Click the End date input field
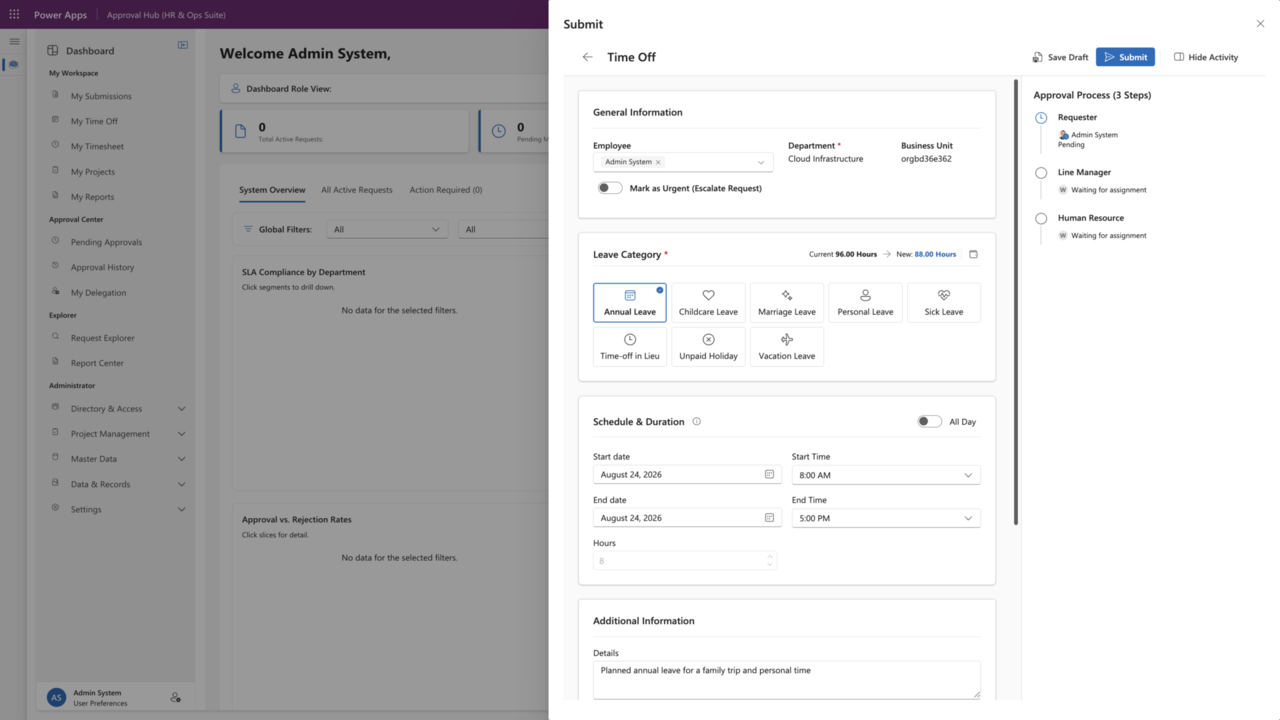The image size is (1280, 720). click(x=687, y=518)
